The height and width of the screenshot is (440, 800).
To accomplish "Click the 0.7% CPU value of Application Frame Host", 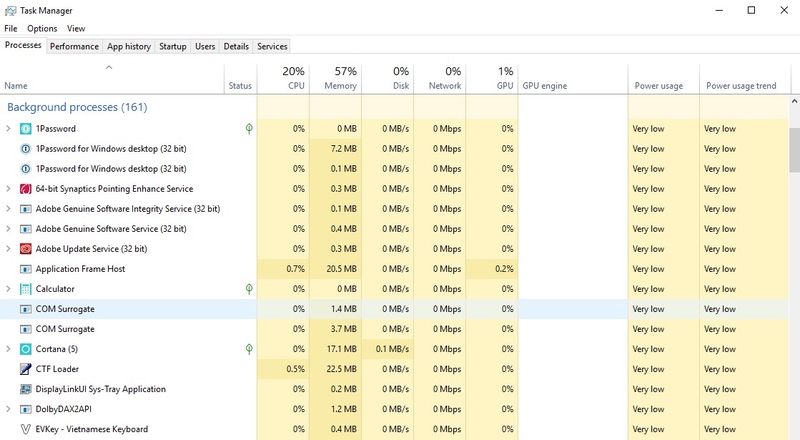I will pos(295,269).
